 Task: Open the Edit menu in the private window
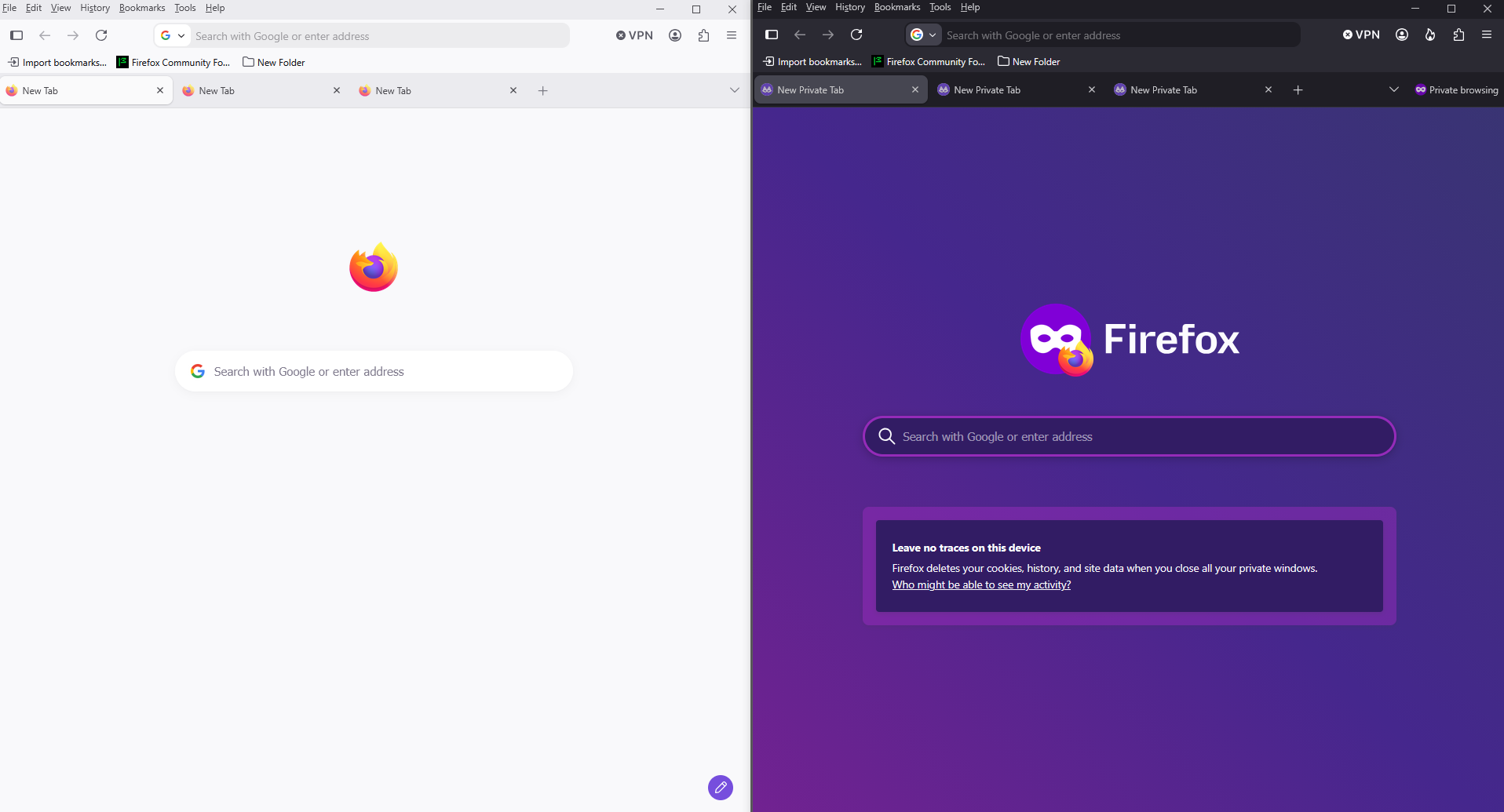[x=789, y=7]
